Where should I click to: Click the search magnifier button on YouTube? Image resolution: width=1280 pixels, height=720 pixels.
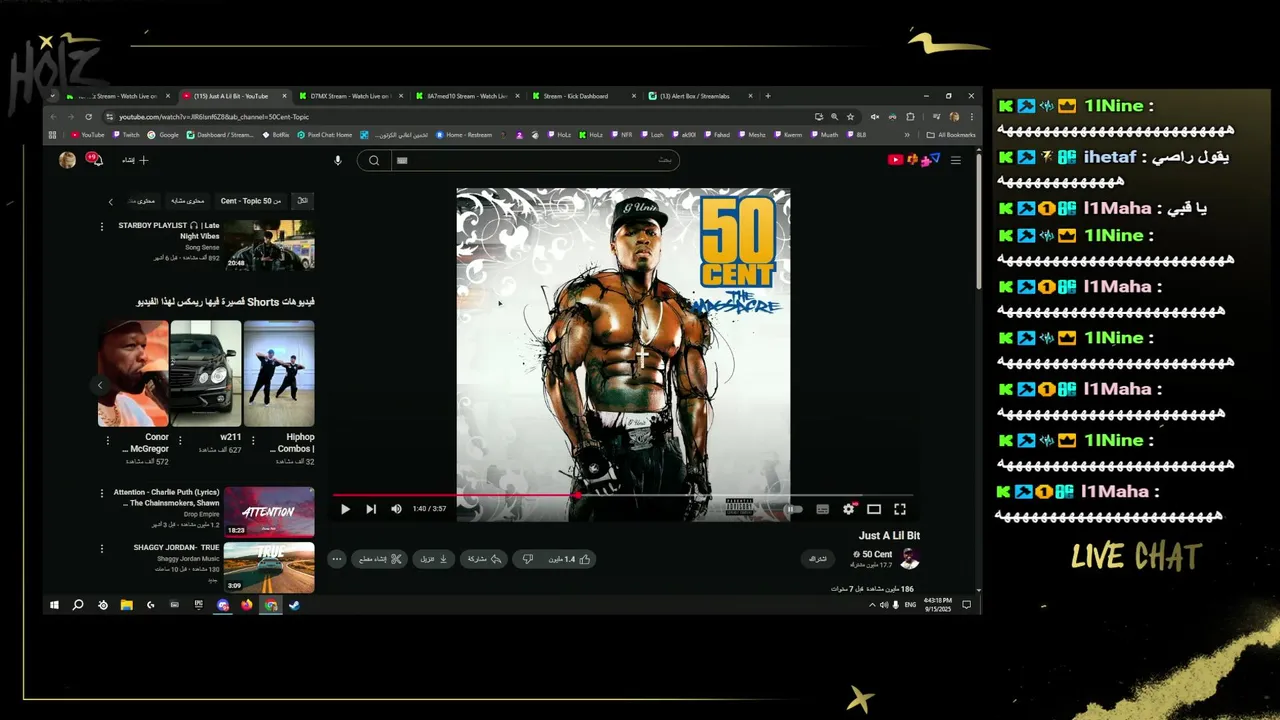374,160
